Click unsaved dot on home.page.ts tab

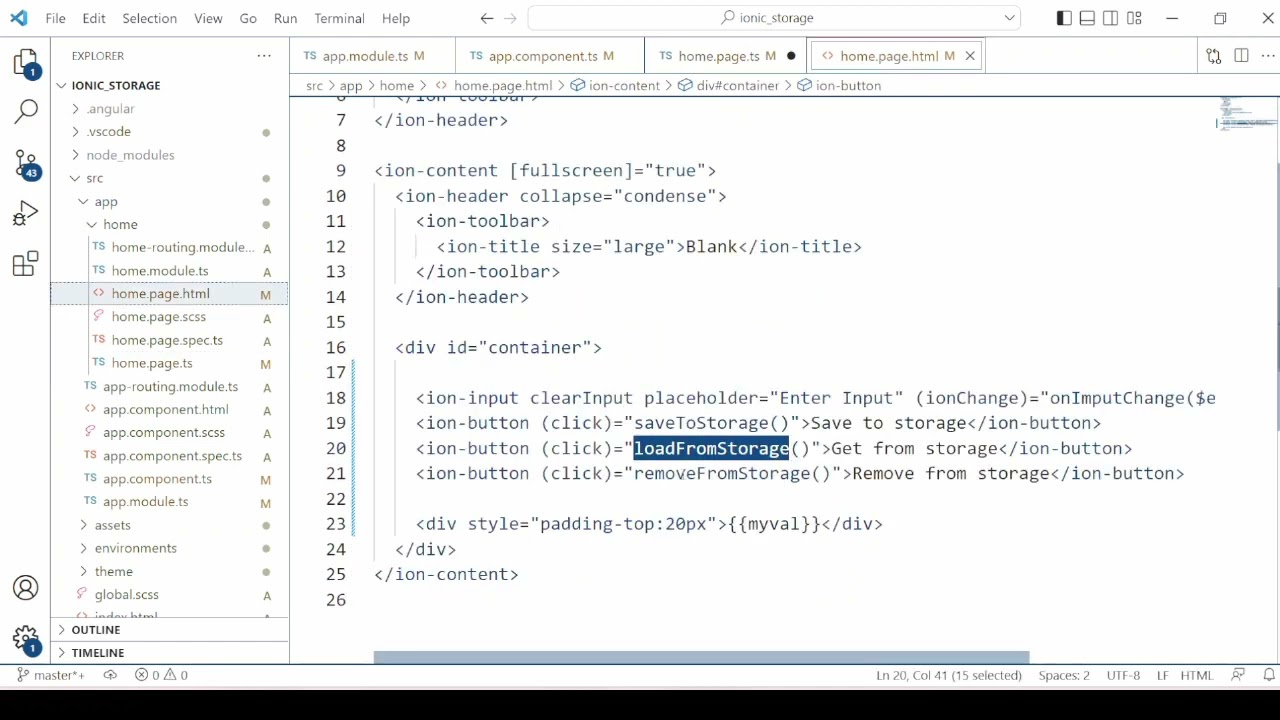pyautogui.click(x=791, y=56)
